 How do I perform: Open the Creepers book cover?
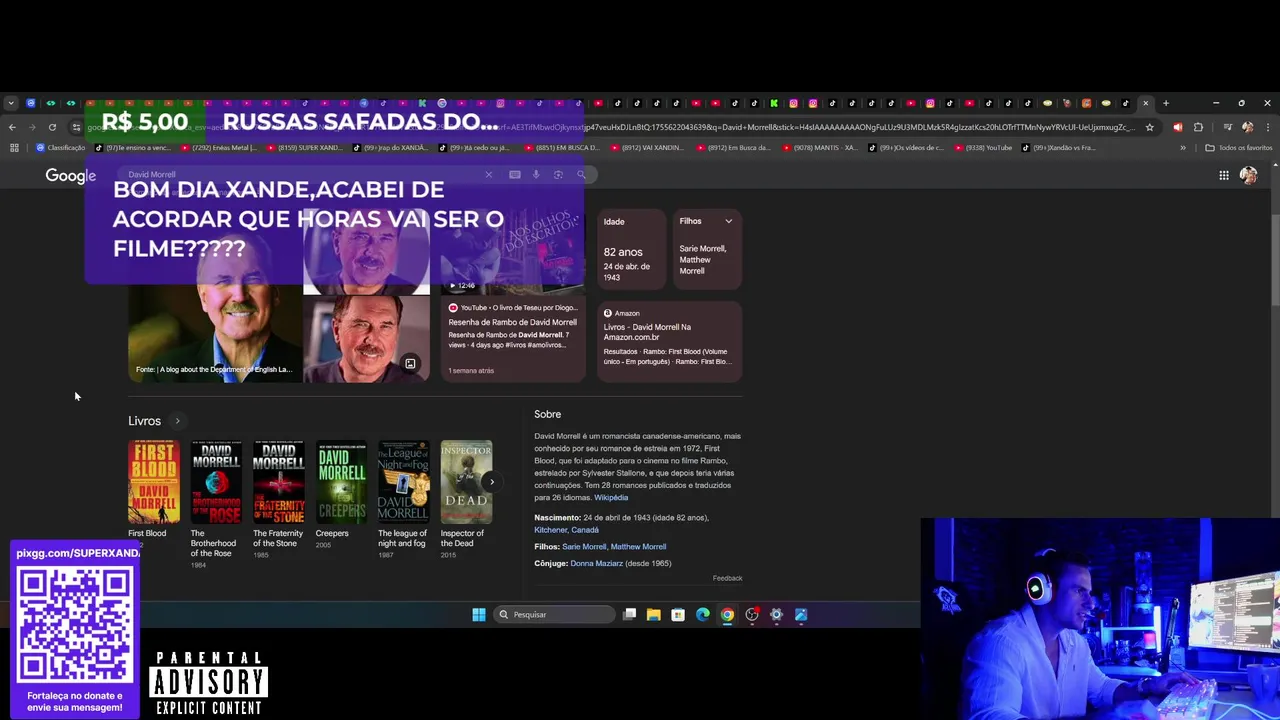click(x=341, y=482)
